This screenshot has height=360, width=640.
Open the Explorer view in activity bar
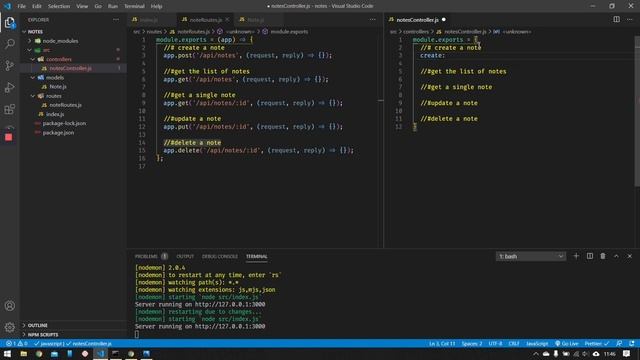tap(9, 22)
